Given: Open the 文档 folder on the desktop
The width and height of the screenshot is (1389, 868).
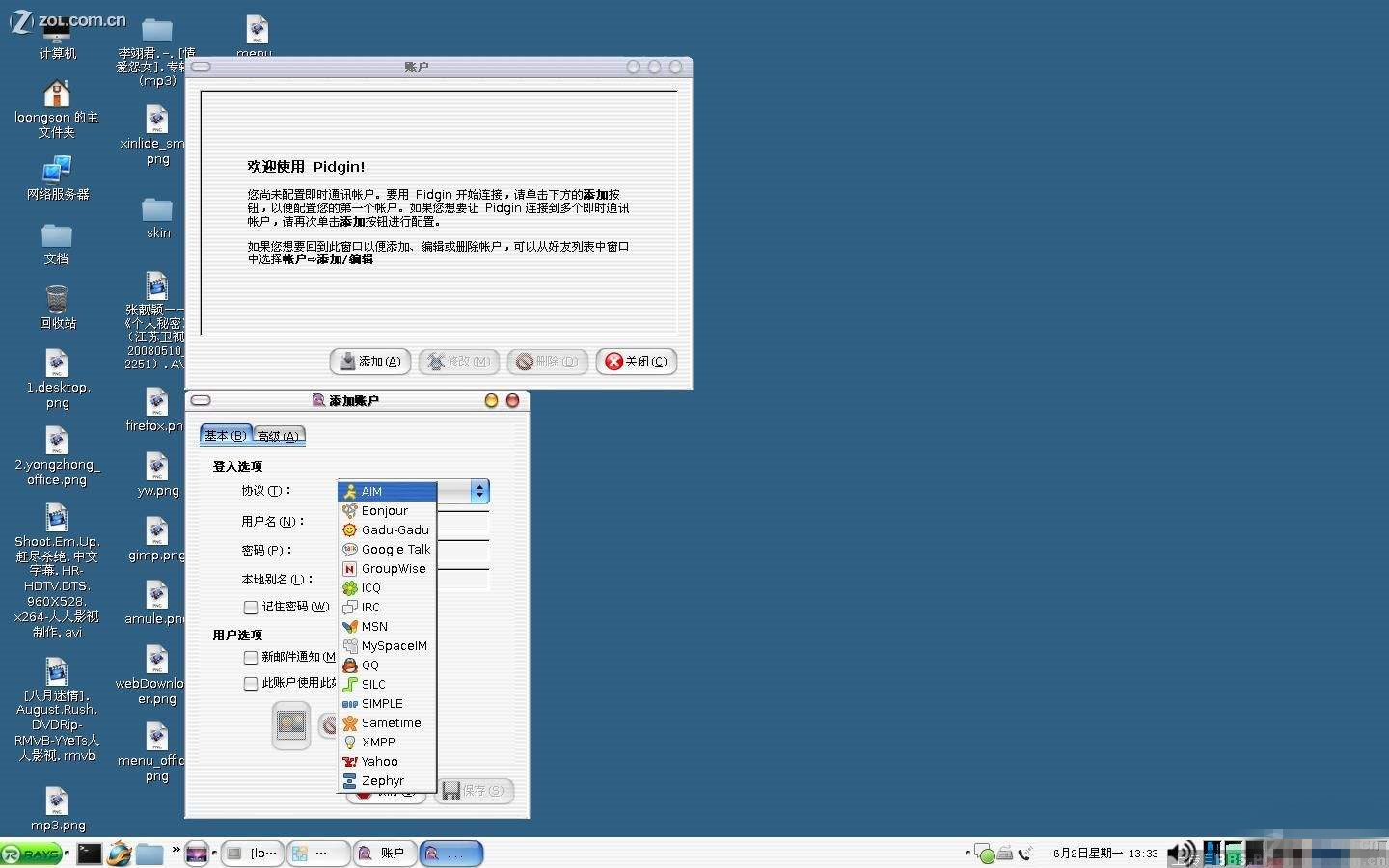Looking at the screenshot, I should (57, 244).
